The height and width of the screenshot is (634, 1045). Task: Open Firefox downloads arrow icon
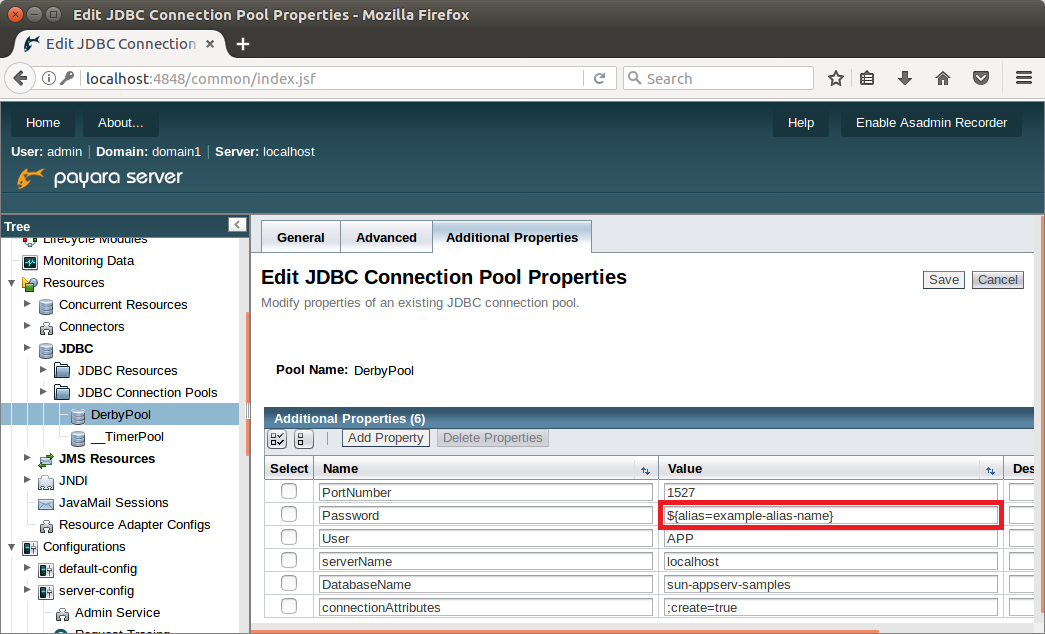[x=904, y=78]
